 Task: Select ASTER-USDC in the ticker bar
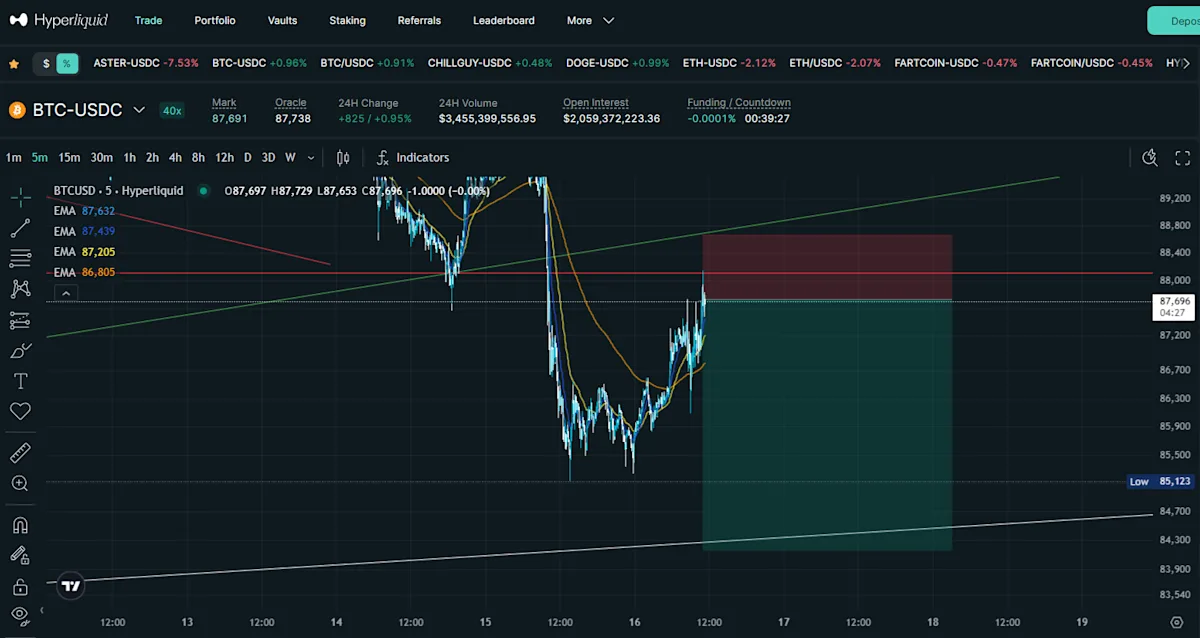click(x=146, y=63)
